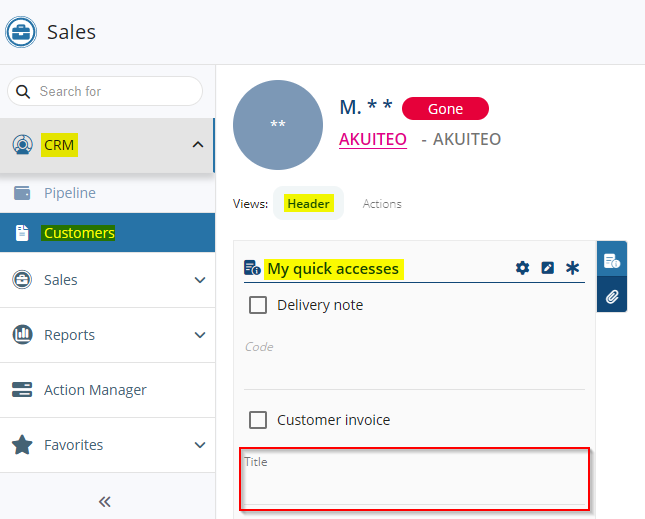This screenshot has height=519, width=645.
Task: Click the Action Manager icon
Action: tap(22, 390)
